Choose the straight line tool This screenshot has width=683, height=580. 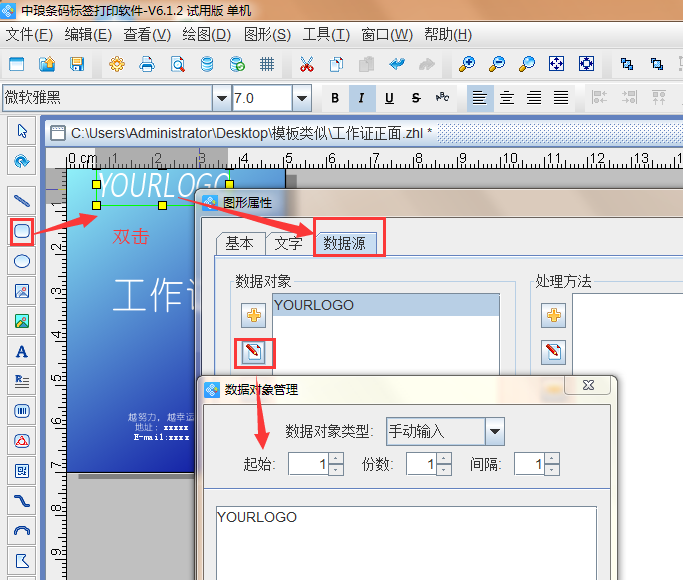(21, 198)
